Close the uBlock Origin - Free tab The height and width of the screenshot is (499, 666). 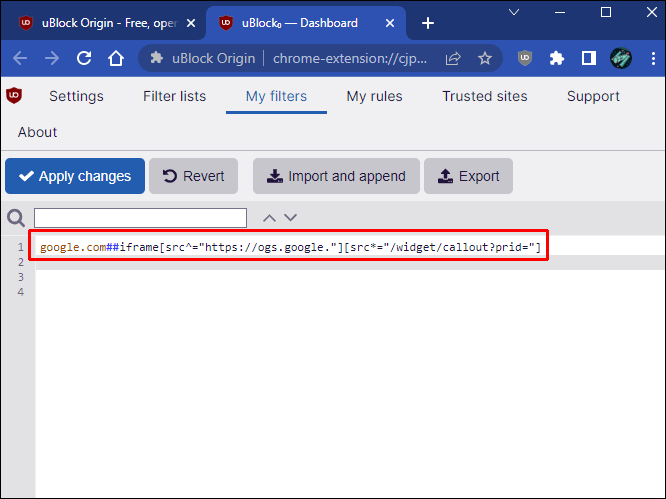(x=191, y=23)
